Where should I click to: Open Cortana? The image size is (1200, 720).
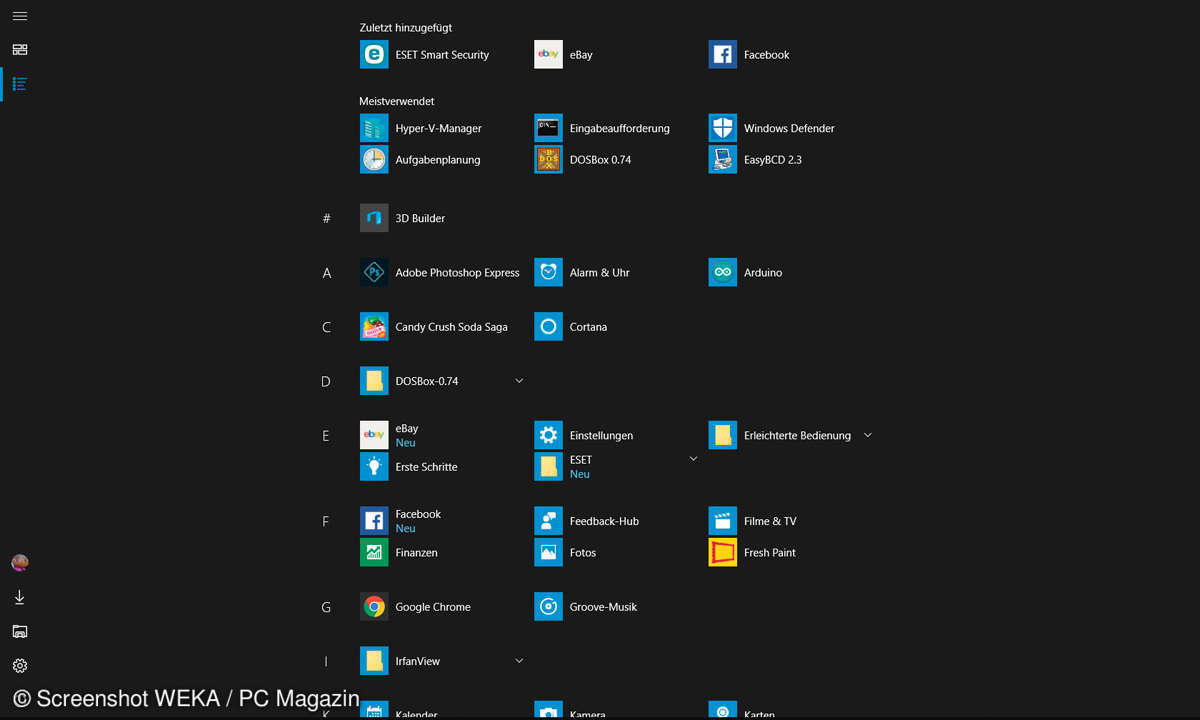click(571, 327)
